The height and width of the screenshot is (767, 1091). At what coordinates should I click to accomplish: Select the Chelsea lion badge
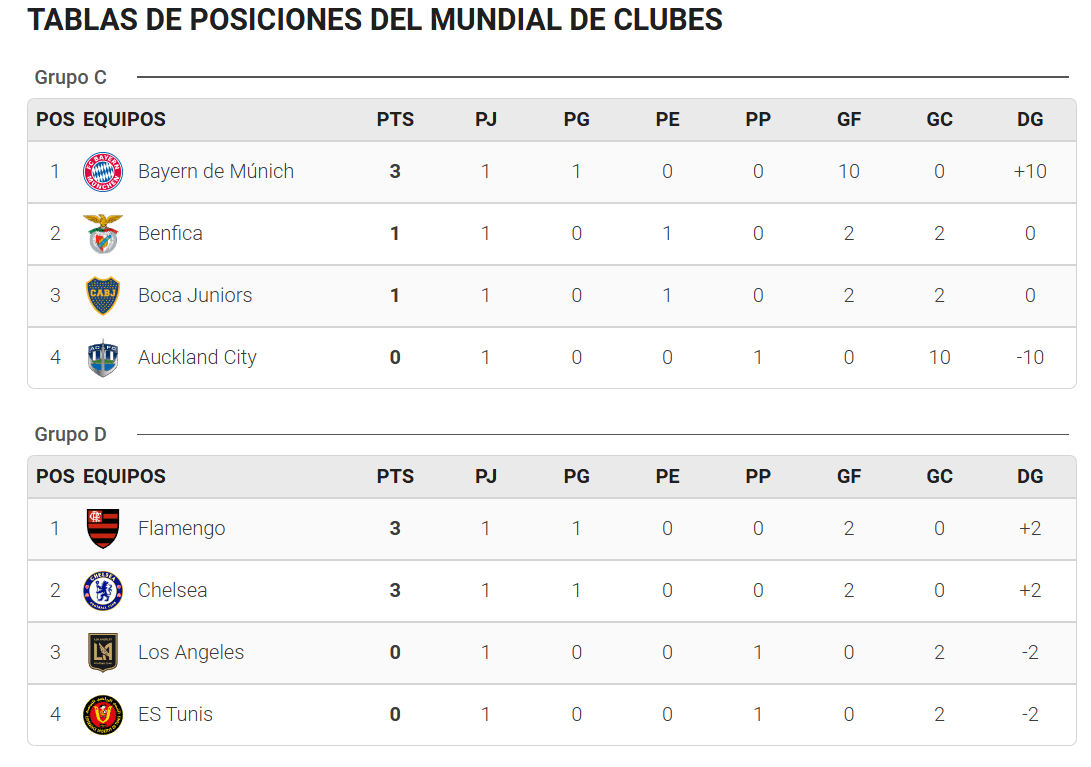[x=103, y=591]
